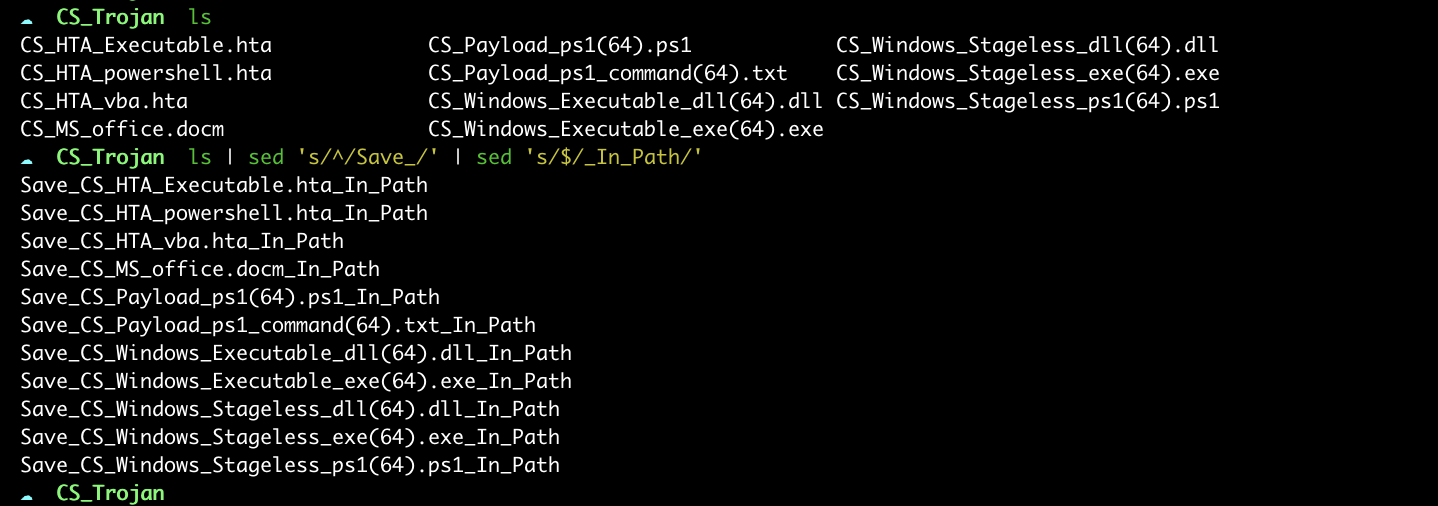Click the sed 's/$/_In_Path/' command text
Viewport: 1438px width, 506px height.
[x=589, y=157]
